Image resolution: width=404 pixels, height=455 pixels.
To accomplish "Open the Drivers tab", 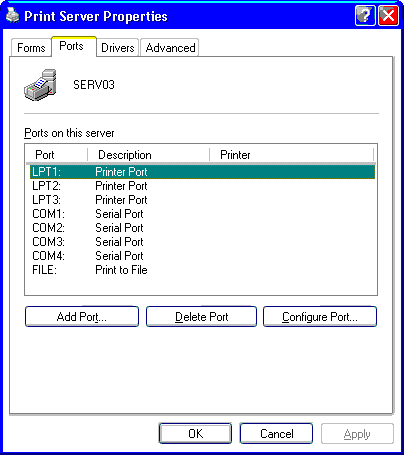I will [x=118, y=48].
